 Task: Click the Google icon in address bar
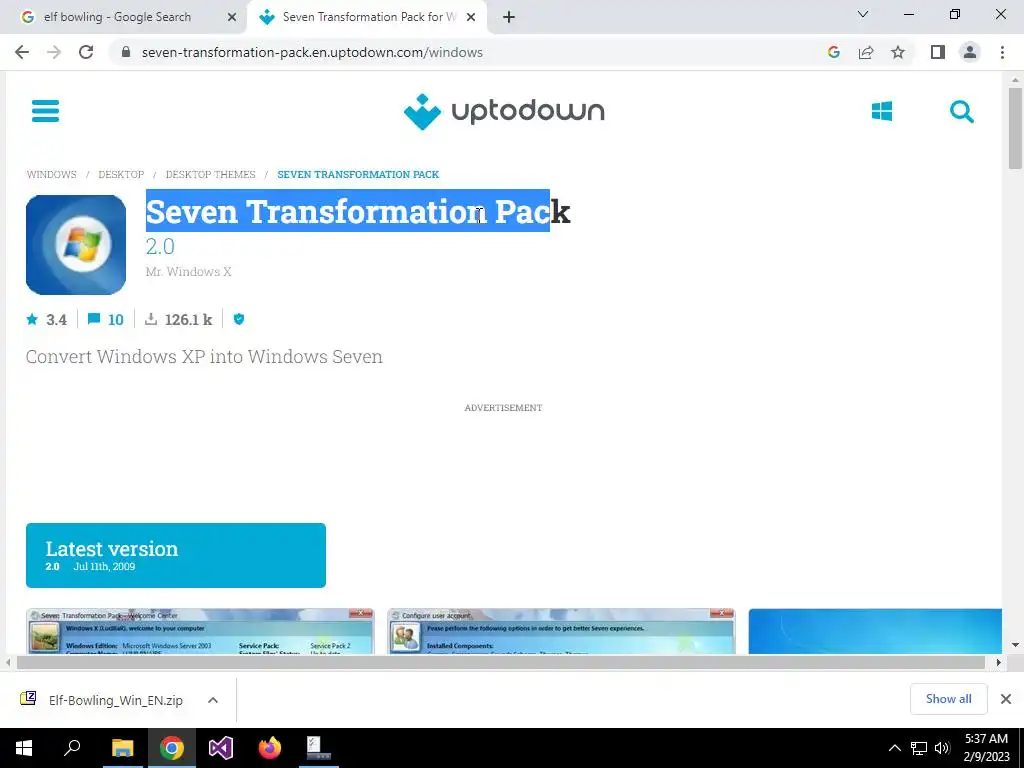pyautogui.click(x=833, y=52)
